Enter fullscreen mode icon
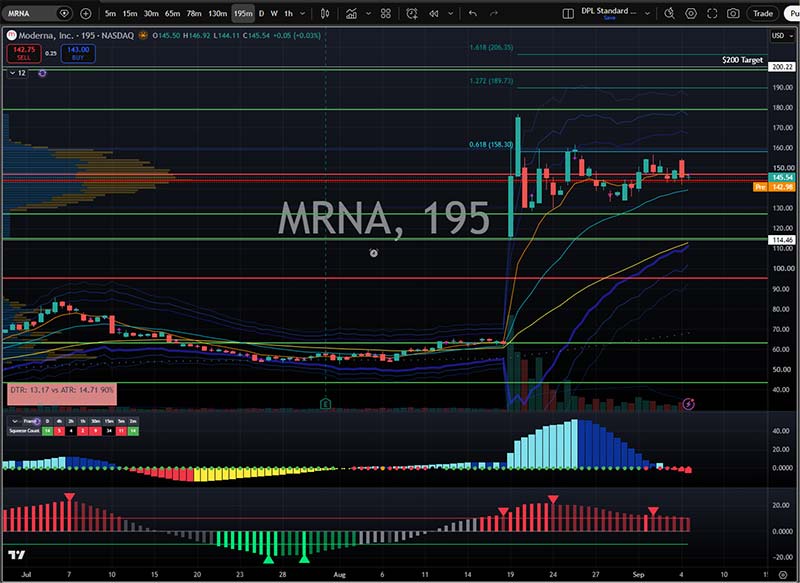The image size is (800, 583). tap(712, 14)
